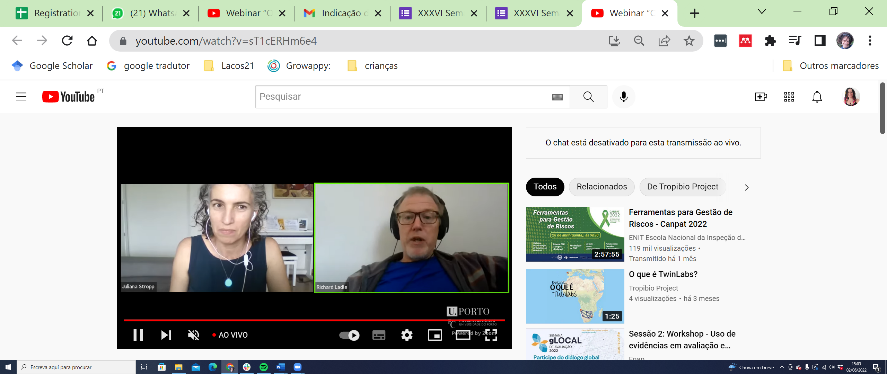Open Ferramentas para Gestão de Riscos video
The height and width of the screenshot is (374, 887).
(x=681, y=218)
